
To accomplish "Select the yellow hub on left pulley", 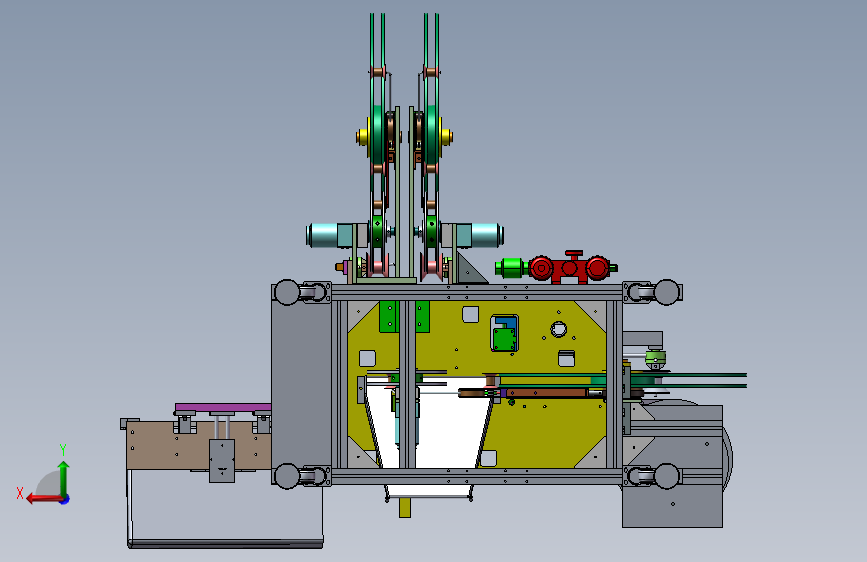I will (x=363, y=137).
